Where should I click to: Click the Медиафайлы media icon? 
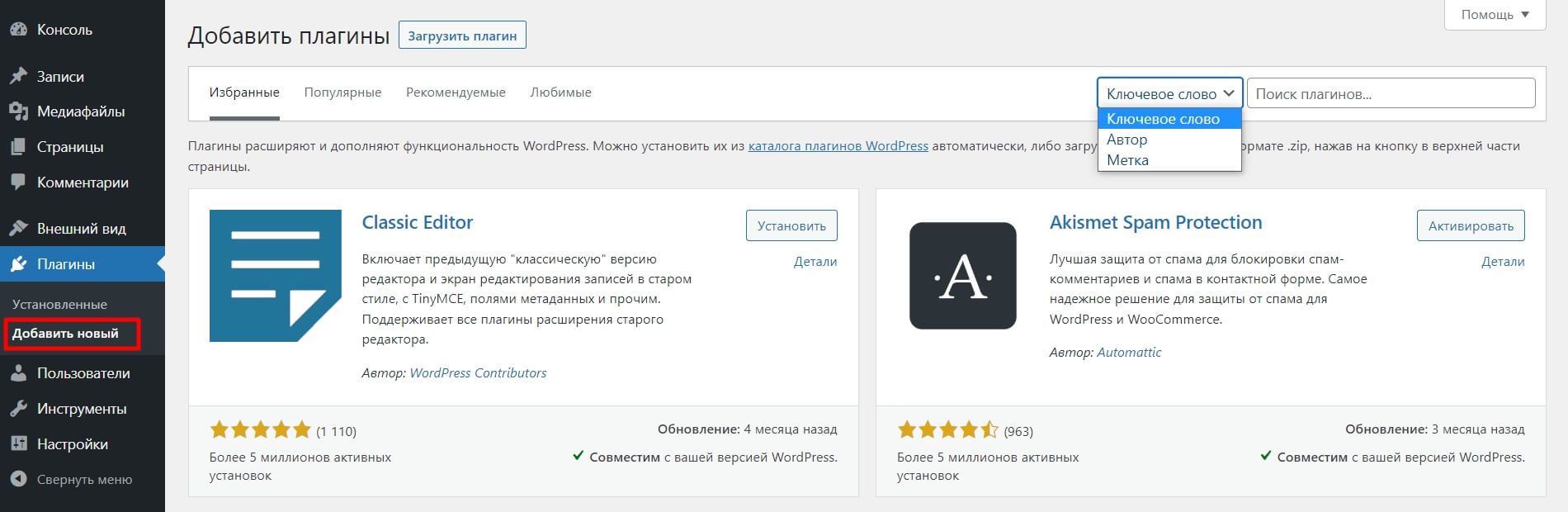18,111
